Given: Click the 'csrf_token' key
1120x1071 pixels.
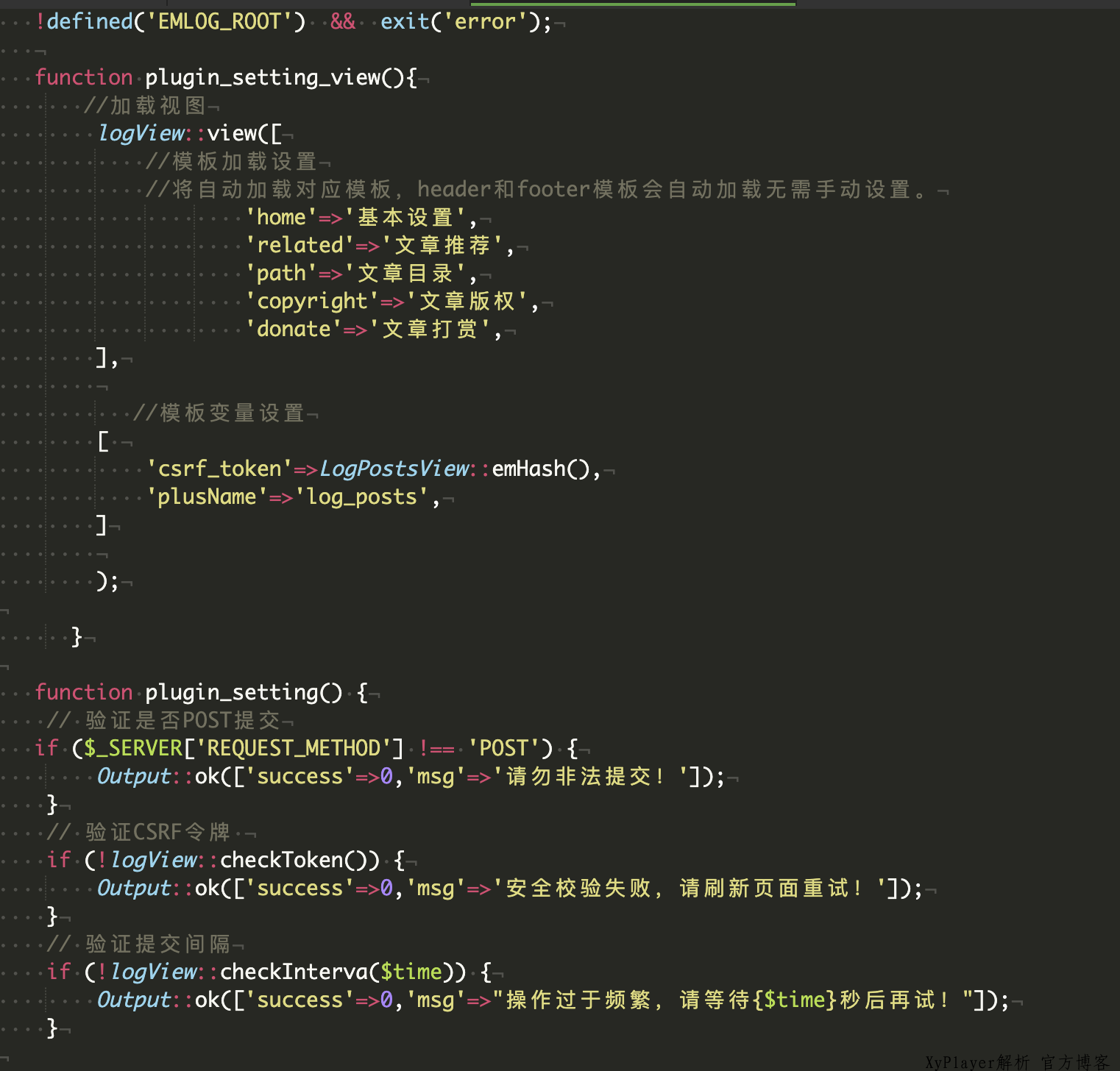Looking at the screenshot, I should [219, 469].
